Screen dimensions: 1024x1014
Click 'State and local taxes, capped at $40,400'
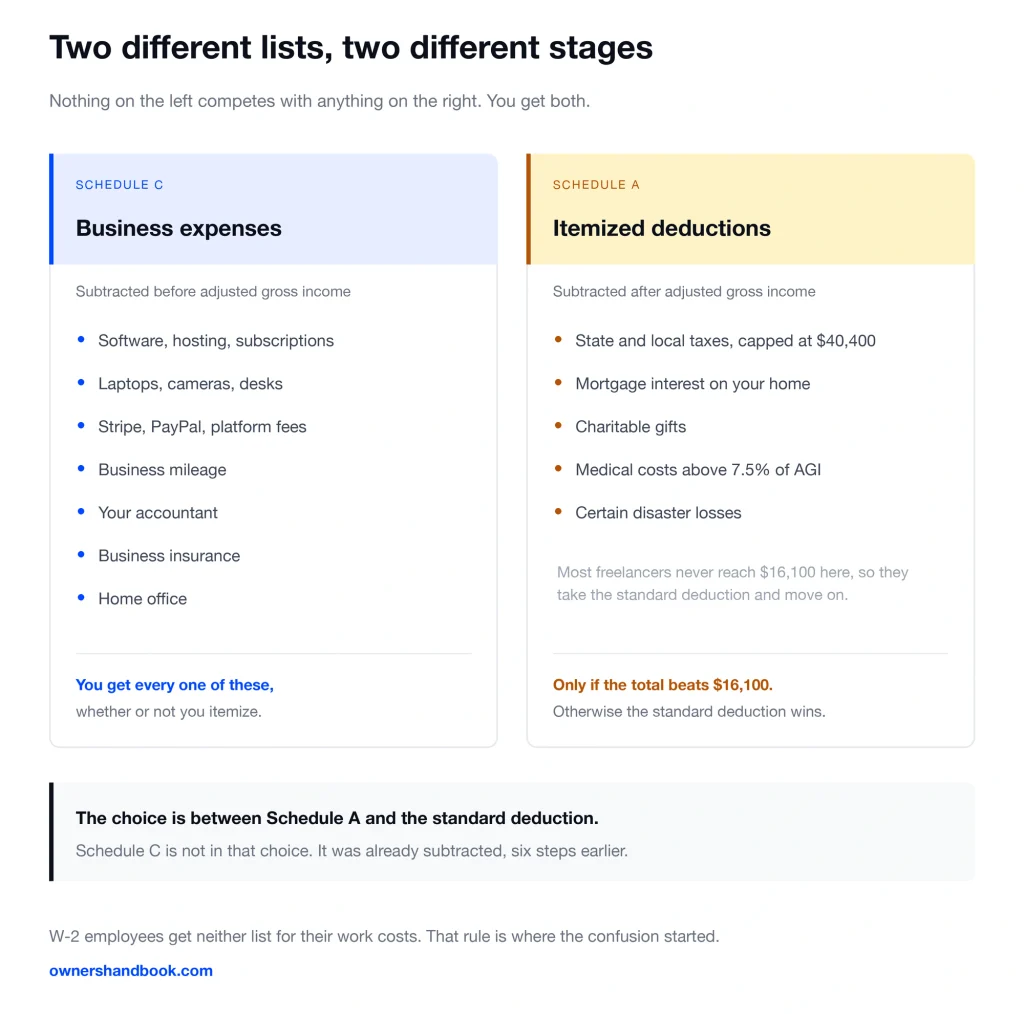pos(725,340)
